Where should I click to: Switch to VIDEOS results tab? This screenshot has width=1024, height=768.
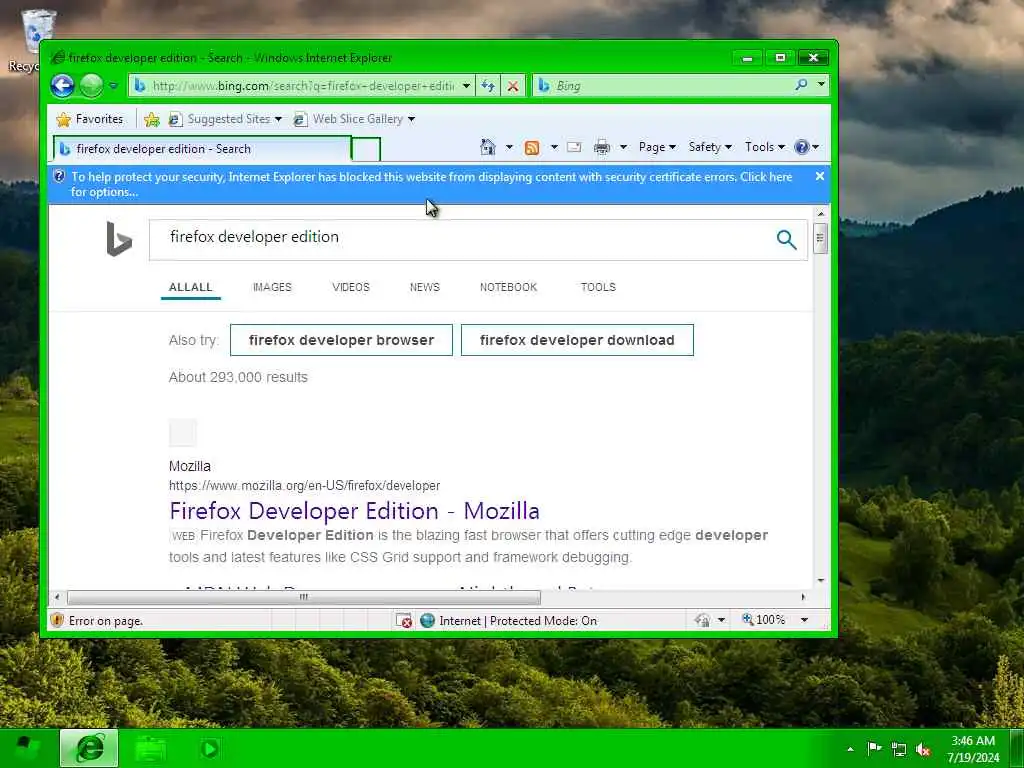tap(351, 287)
